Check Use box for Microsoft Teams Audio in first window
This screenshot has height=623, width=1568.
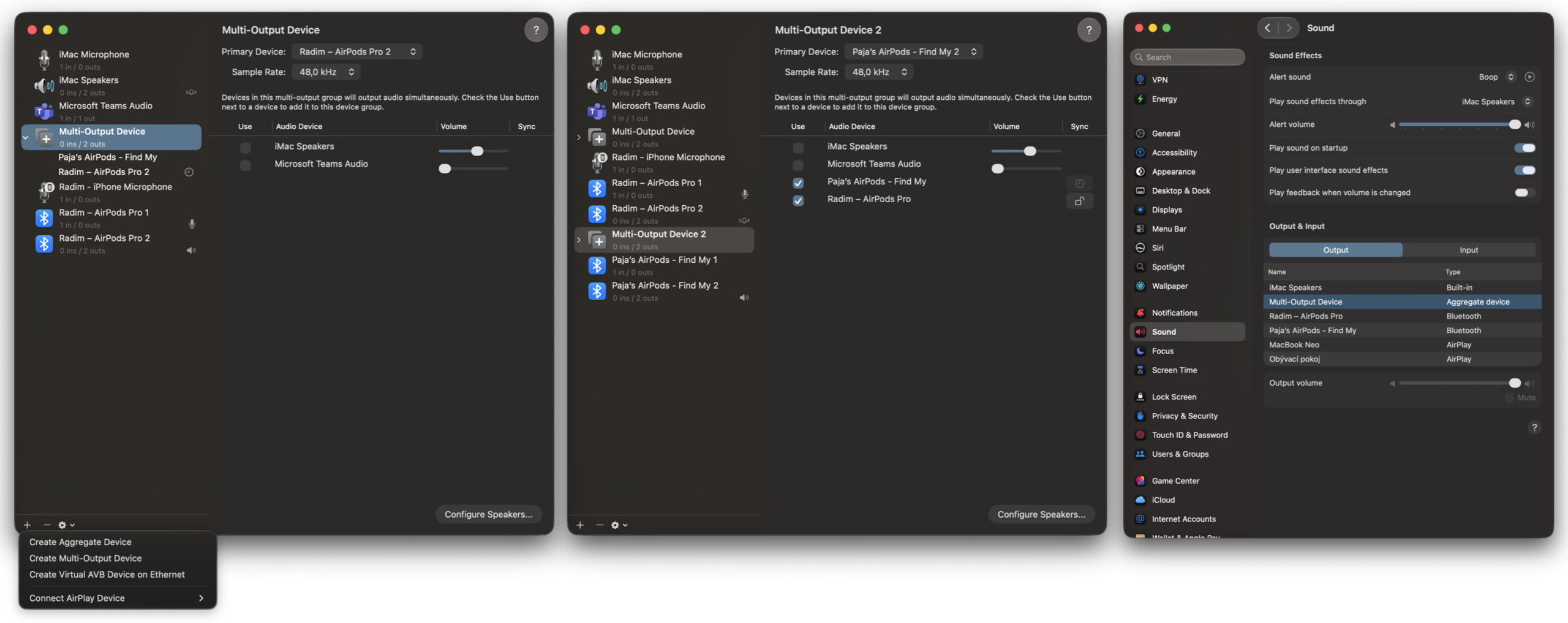pos(245,165)
